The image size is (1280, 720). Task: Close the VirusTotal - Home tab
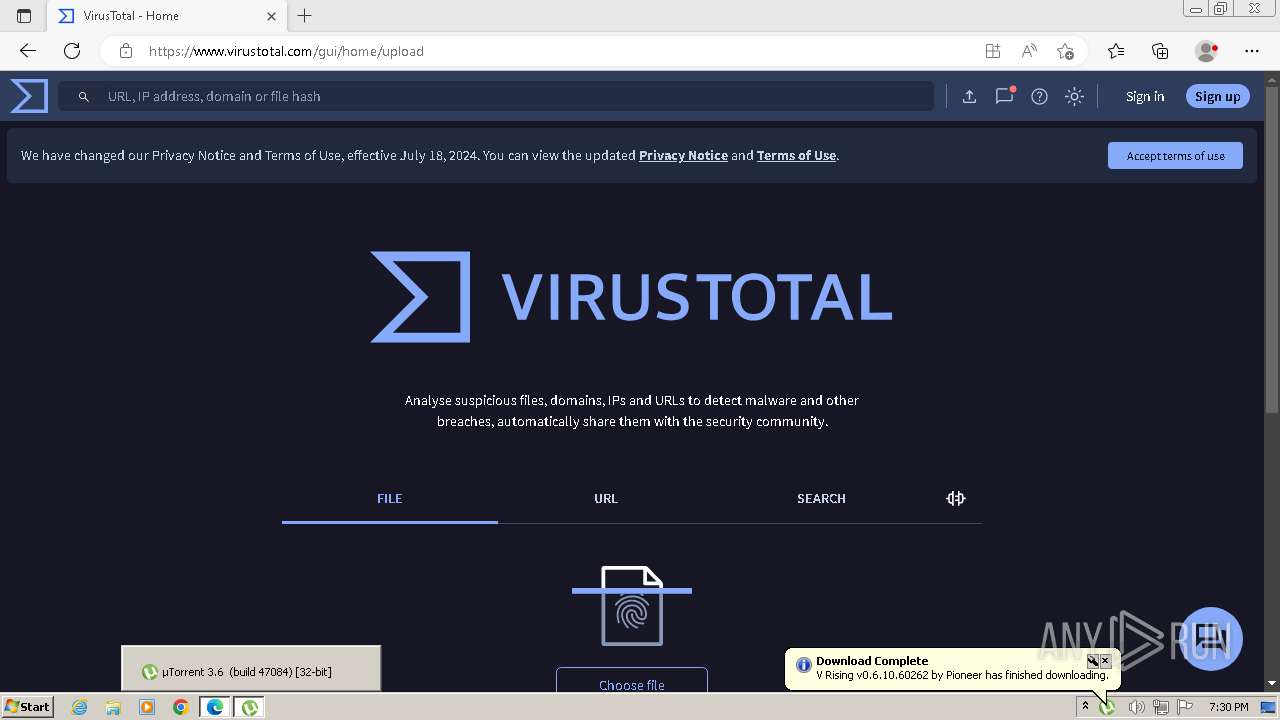[272, 16]
